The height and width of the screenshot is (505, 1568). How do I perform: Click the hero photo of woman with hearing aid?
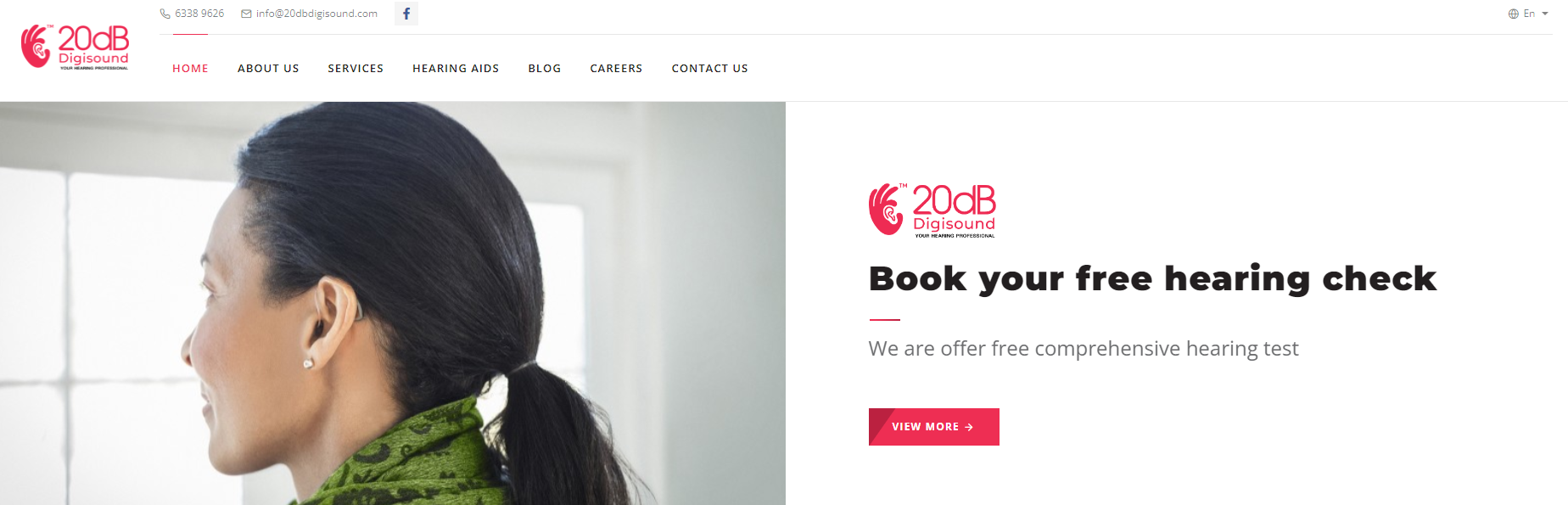tap(393, 303)
